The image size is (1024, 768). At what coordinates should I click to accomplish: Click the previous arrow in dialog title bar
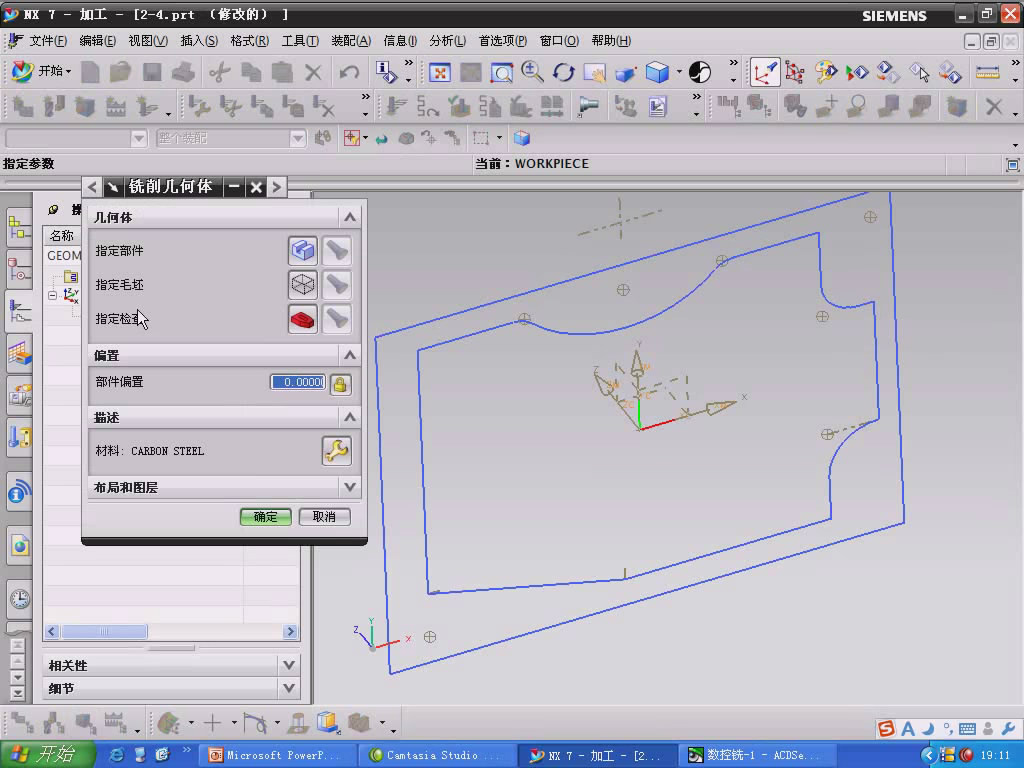click(x=92, y=187)
